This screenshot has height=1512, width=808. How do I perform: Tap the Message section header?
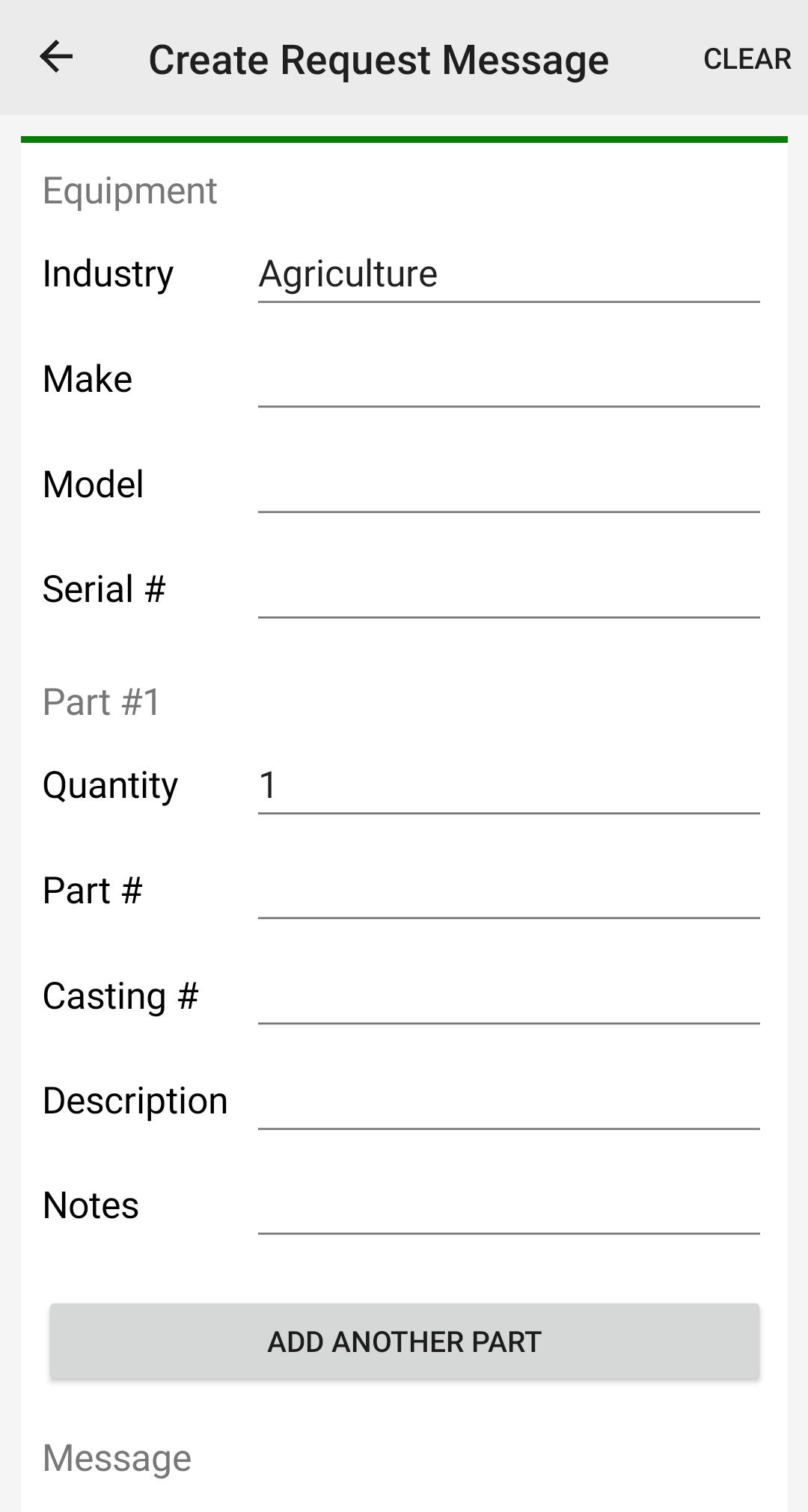click(x=117, y=1457)
